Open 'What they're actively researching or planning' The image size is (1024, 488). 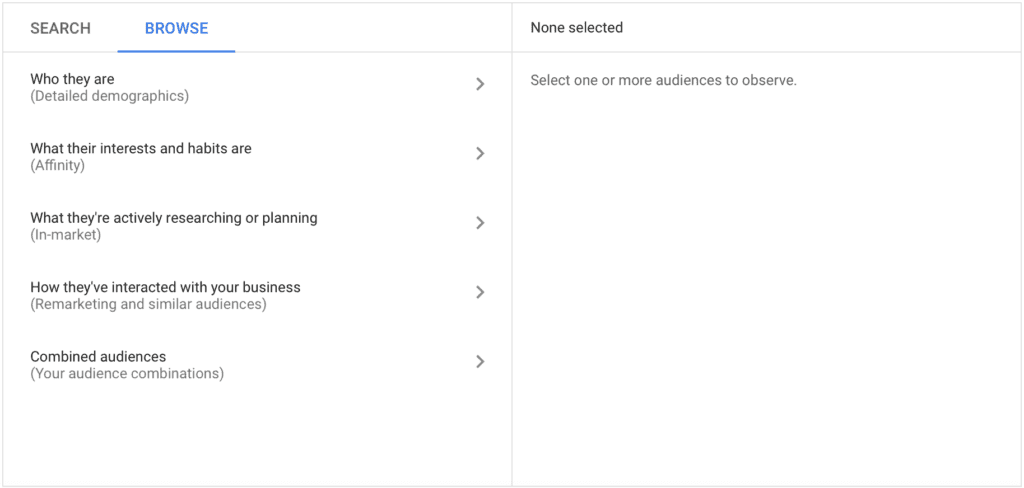coord(174,218)
